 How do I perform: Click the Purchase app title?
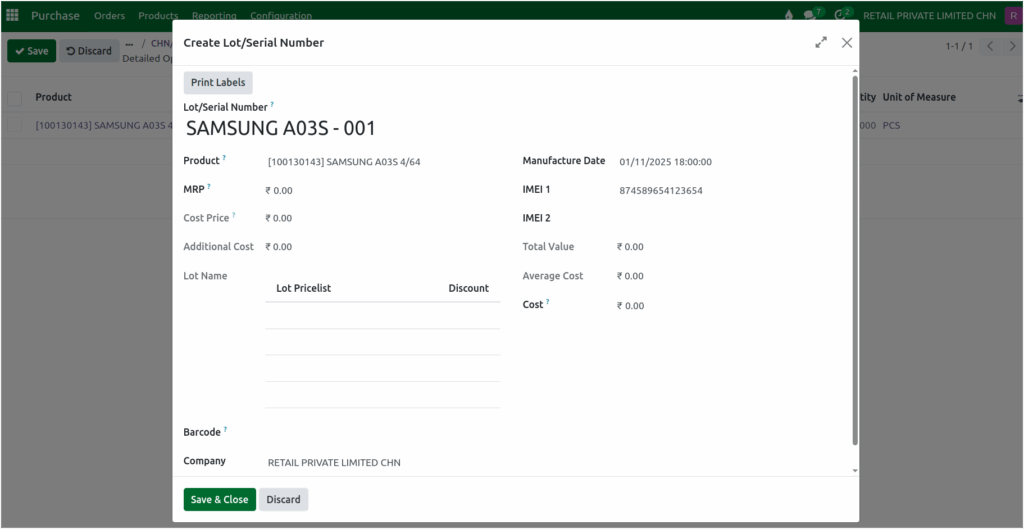(56, 16)
